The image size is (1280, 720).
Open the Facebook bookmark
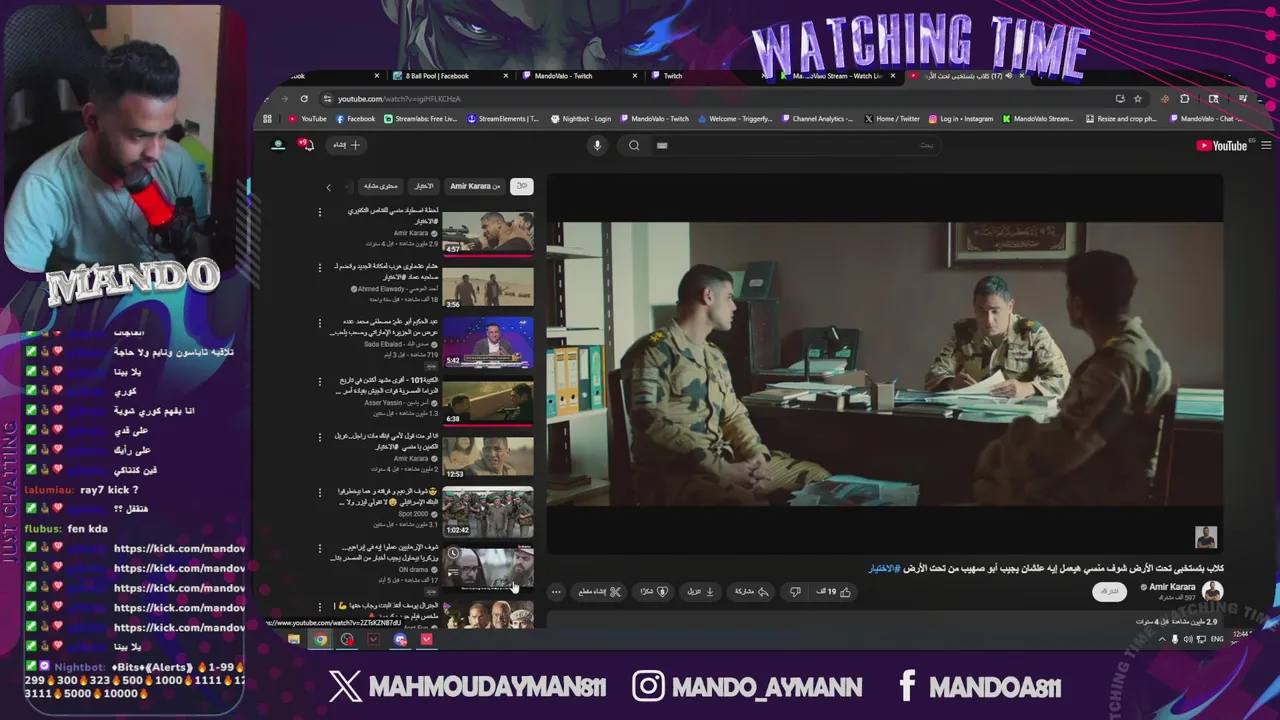(x=355, y=119)
